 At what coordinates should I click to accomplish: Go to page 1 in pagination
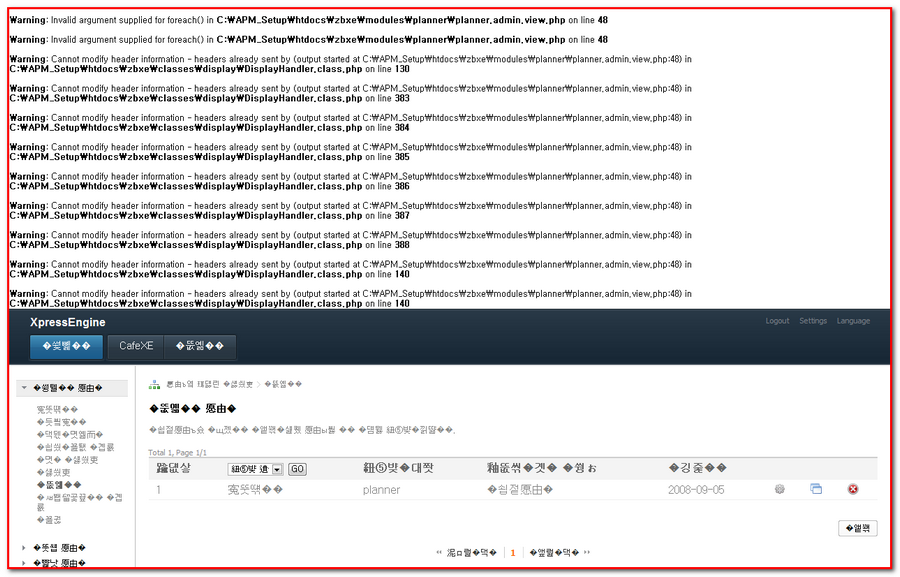[513, 553]
